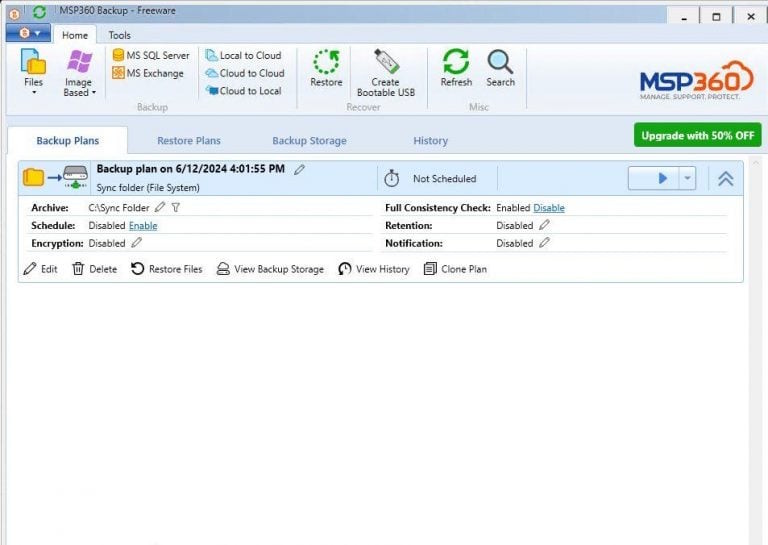Viewport: 768px width, 545px height.
Task: Edit the Encryption setting pencil
Action: (x=137, y=243)
